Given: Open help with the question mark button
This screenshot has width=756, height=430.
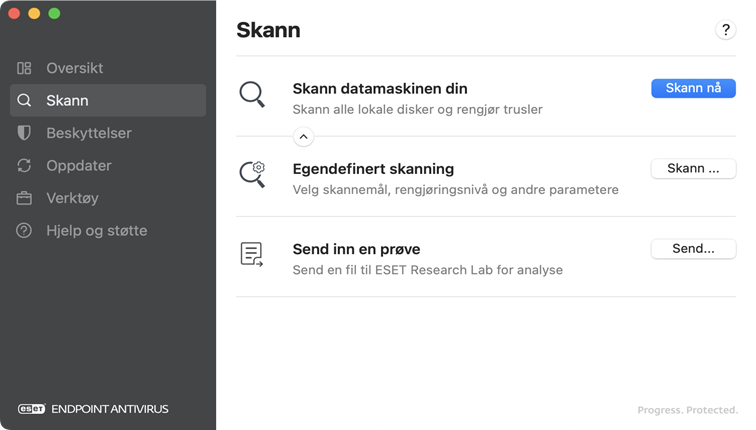Looking at the screenshot, I should pos(726,30).
